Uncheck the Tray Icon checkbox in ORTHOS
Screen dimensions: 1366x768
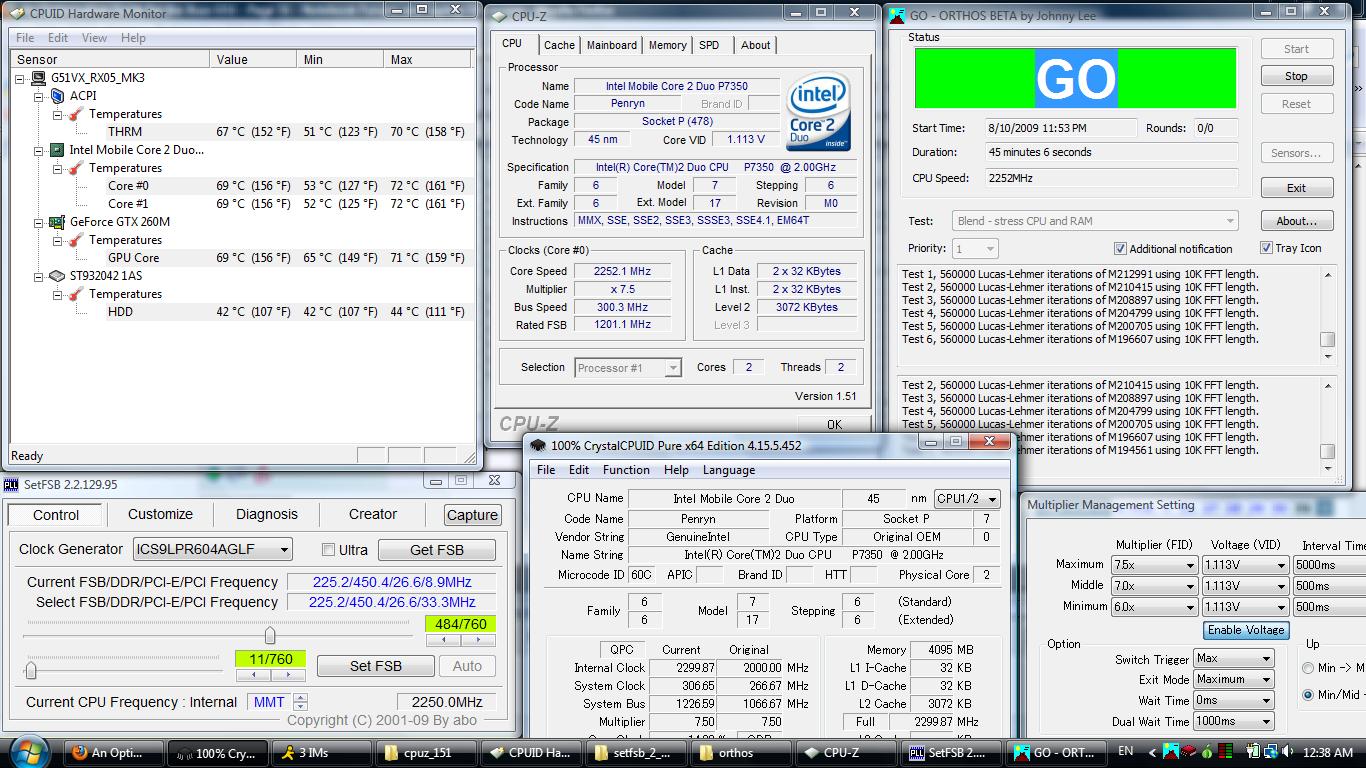pyautogui.click(x=1266, y=248)
